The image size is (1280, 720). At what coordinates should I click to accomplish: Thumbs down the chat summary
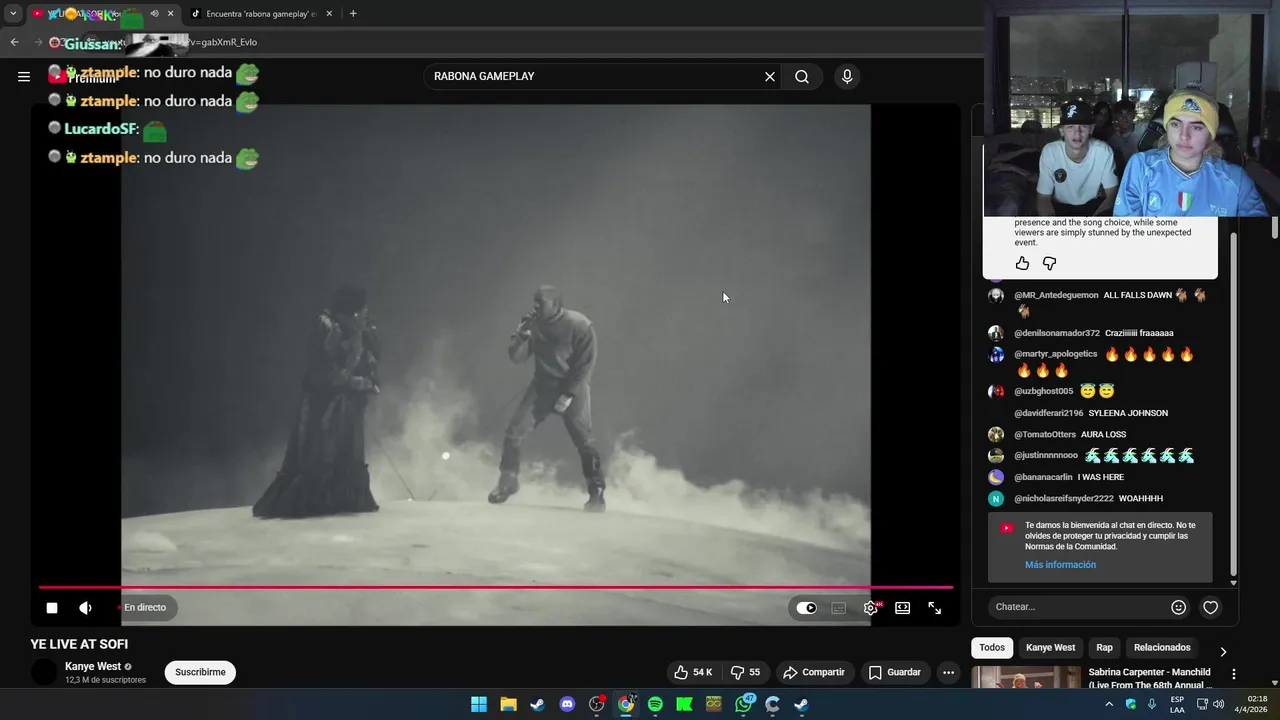(1049, 264)
